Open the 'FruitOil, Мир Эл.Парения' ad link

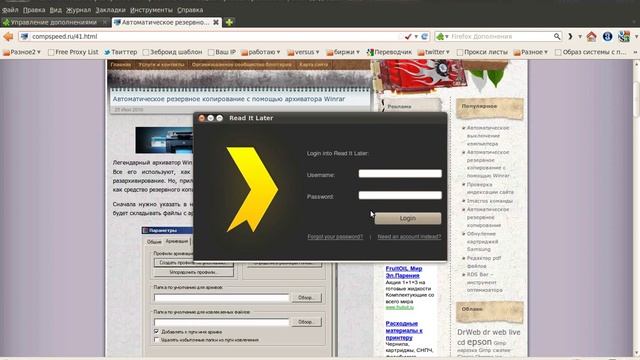[x=404, y=272]
